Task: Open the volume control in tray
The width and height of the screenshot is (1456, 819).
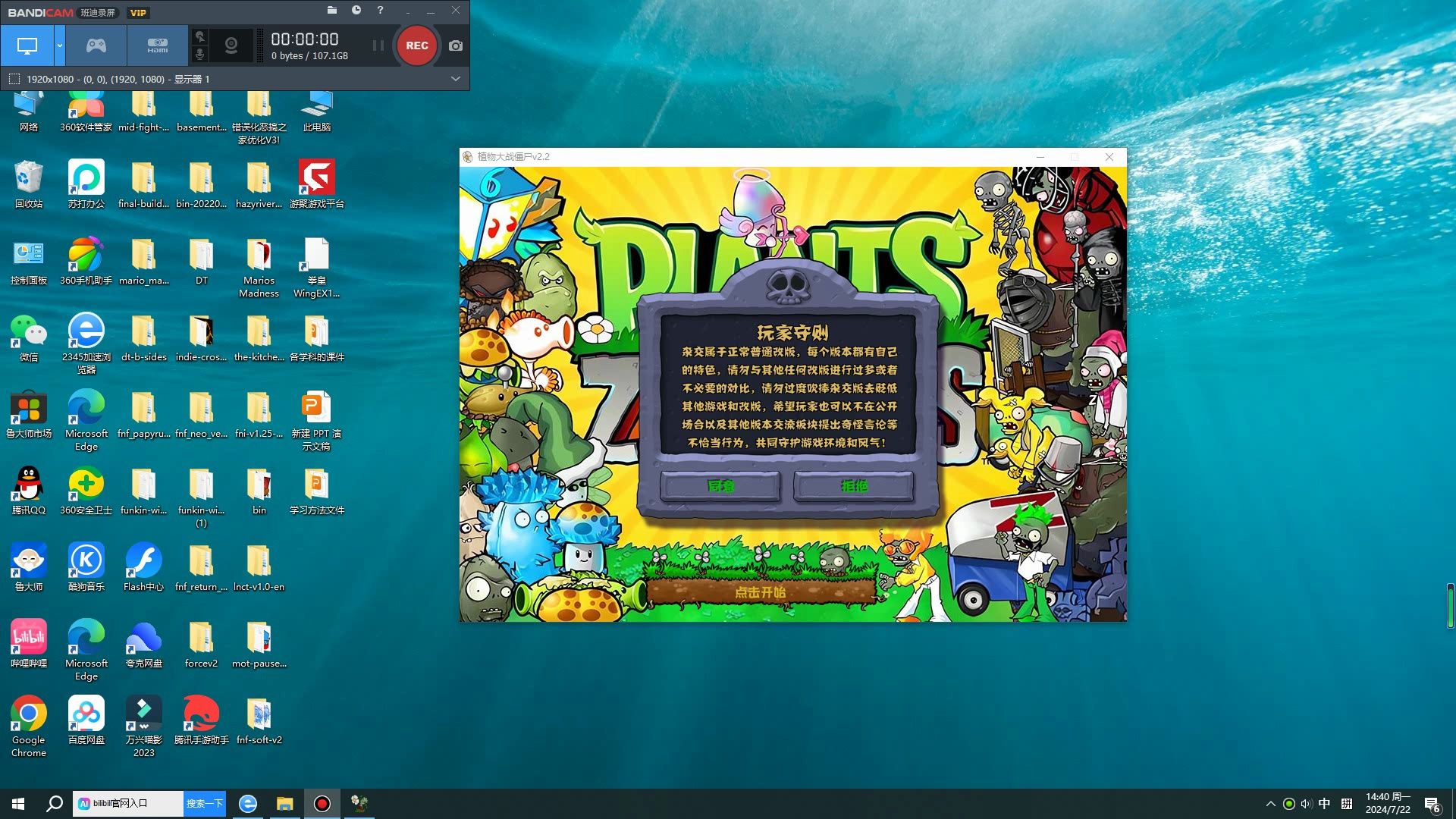Action: 1306,804
